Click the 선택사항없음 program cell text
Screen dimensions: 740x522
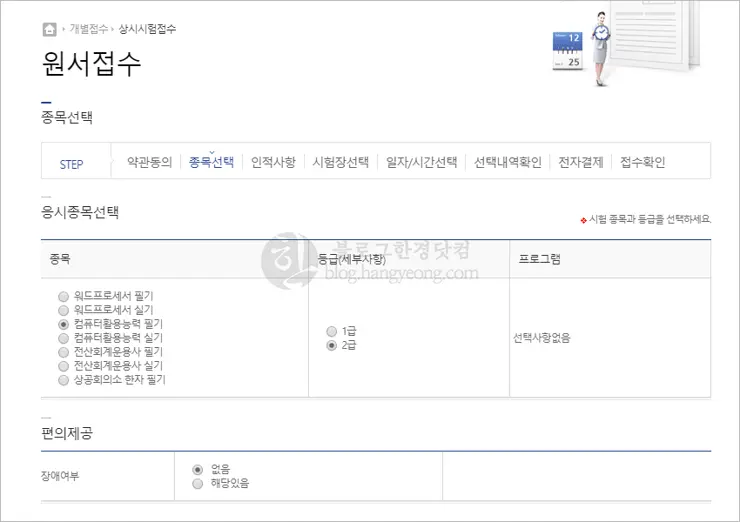click(x=542, y=338)
